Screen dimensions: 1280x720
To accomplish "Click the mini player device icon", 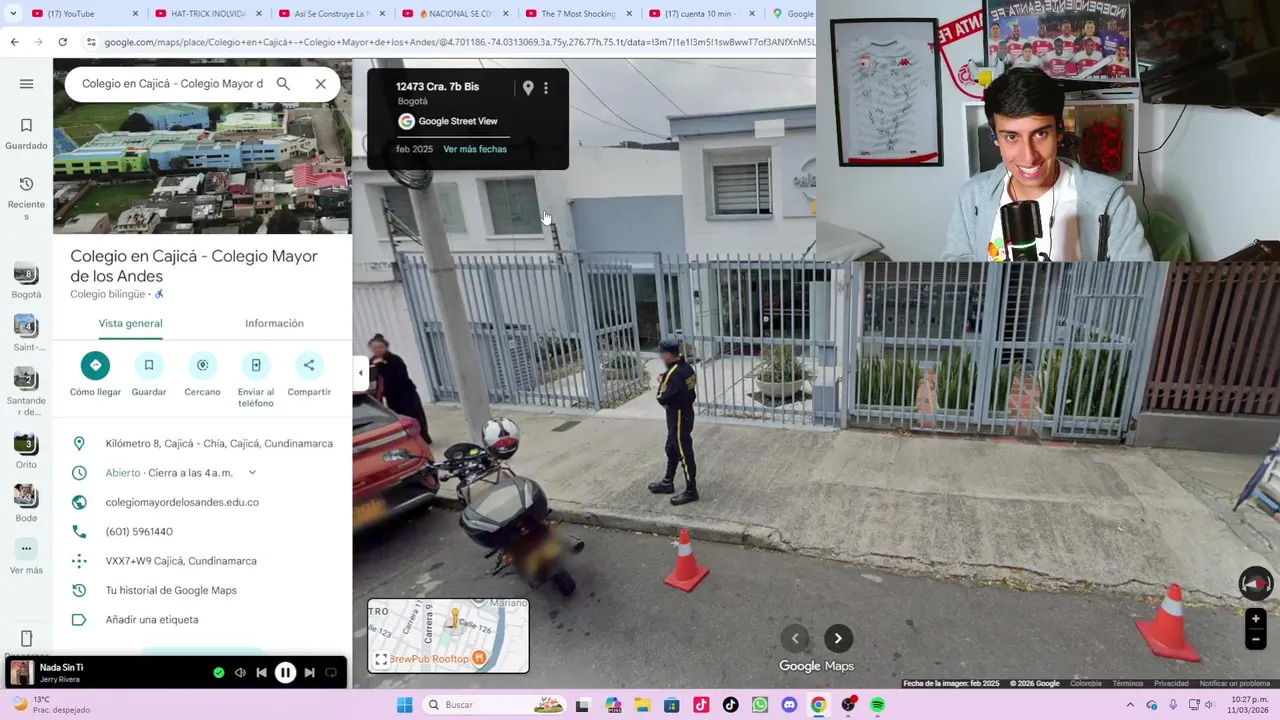I will click(x=331, y=673).
